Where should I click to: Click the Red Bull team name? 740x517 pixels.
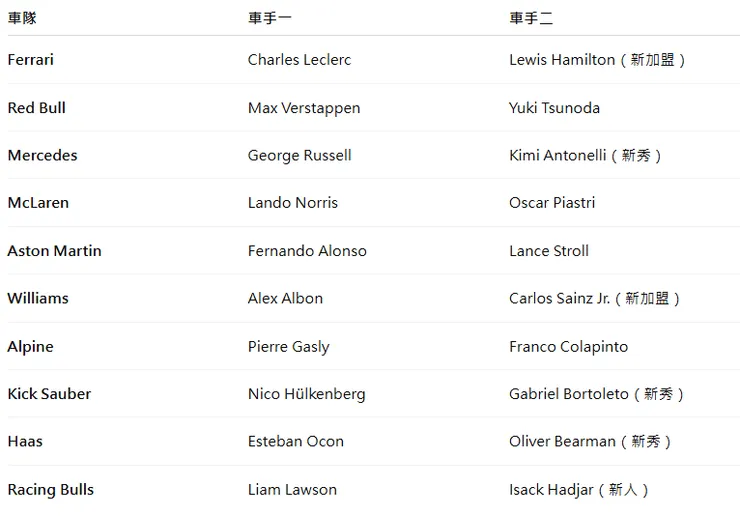pyautogui.click(x=37, y=108)
